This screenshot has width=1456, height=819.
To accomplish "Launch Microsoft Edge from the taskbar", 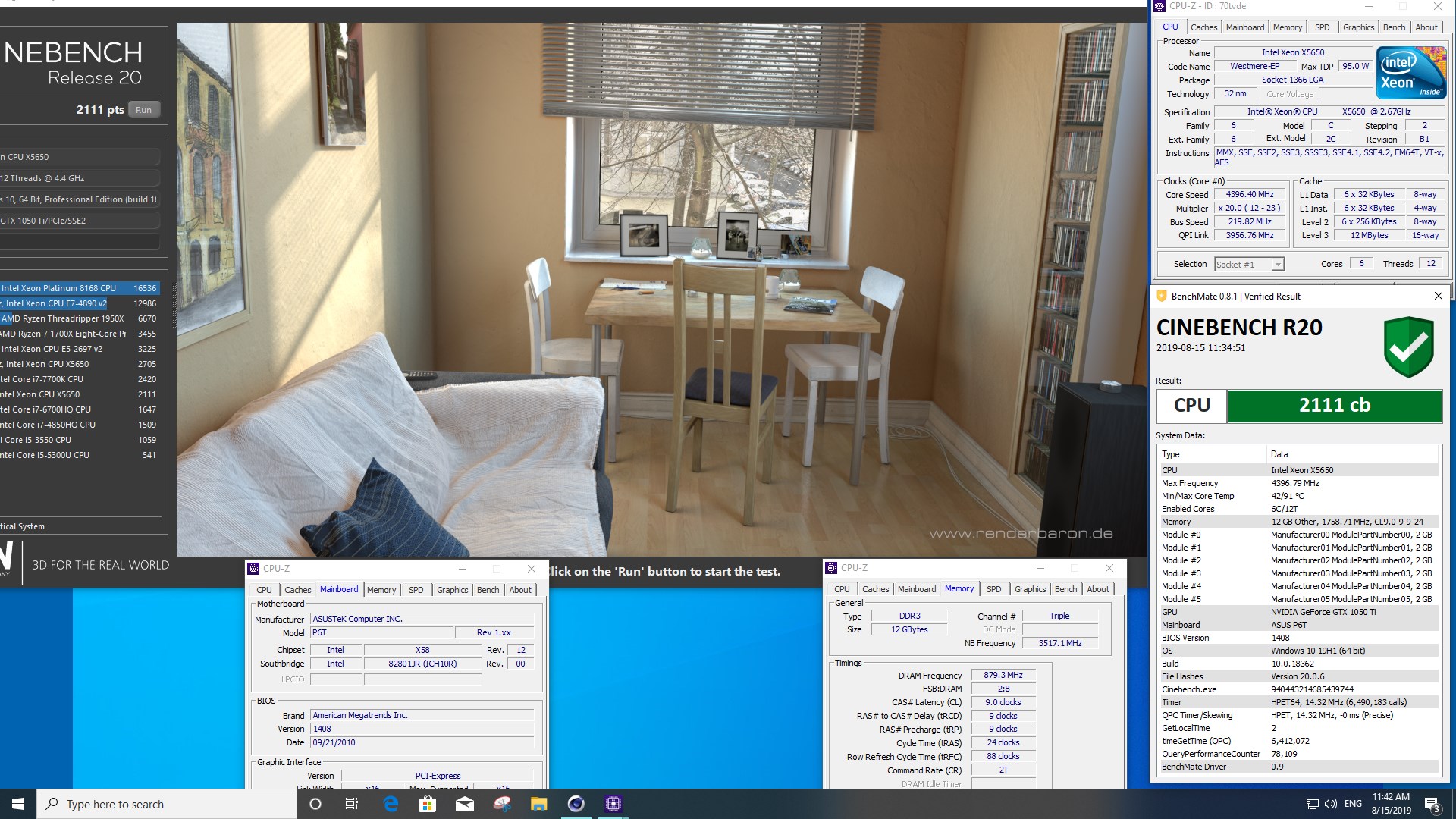I will [391, 804].
